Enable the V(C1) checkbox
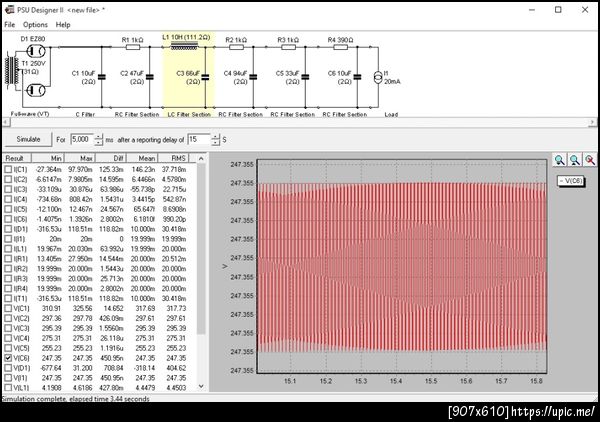 tap(8, 308)
